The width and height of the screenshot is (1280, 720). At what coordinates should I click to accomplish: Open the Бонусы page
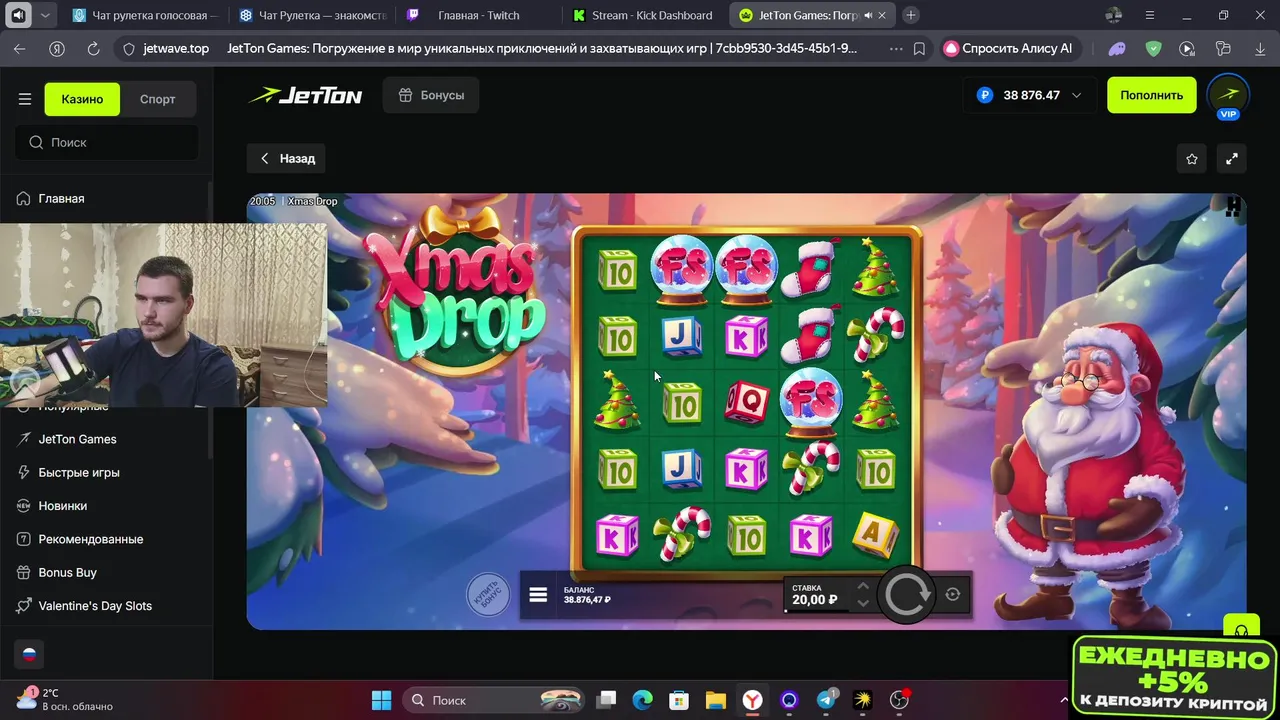click(x=431, y=95)
